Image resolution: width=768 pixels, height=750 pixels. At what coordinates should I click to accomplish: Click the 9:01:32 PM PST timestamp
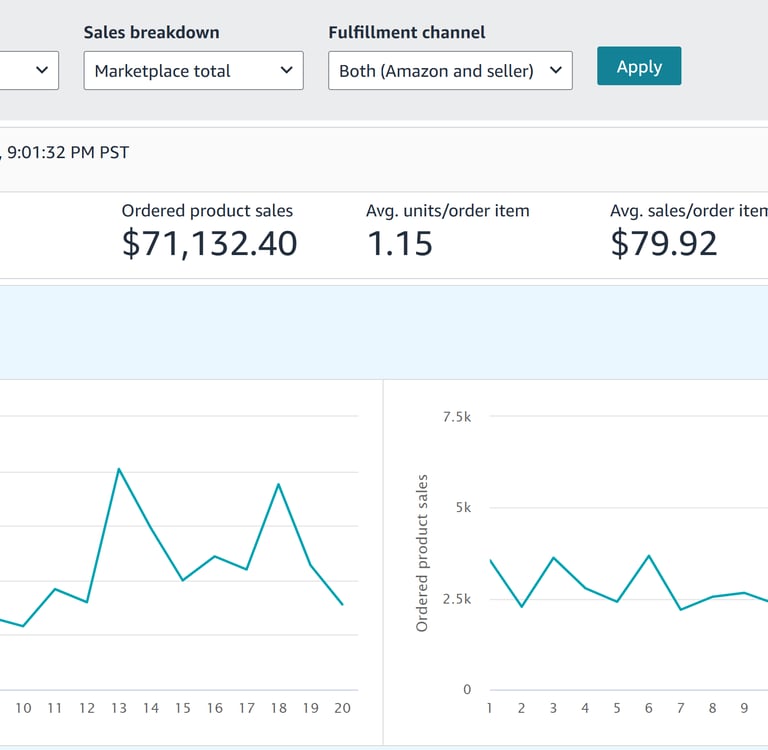pos(68,153)
